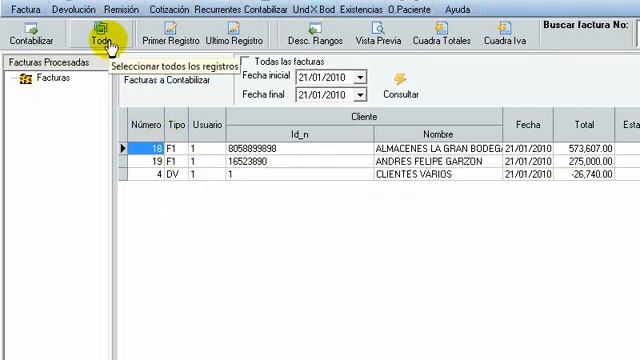Enable Todas las facturas checkbox
This screenshot has height=360, width=640.
click(245, 62)
